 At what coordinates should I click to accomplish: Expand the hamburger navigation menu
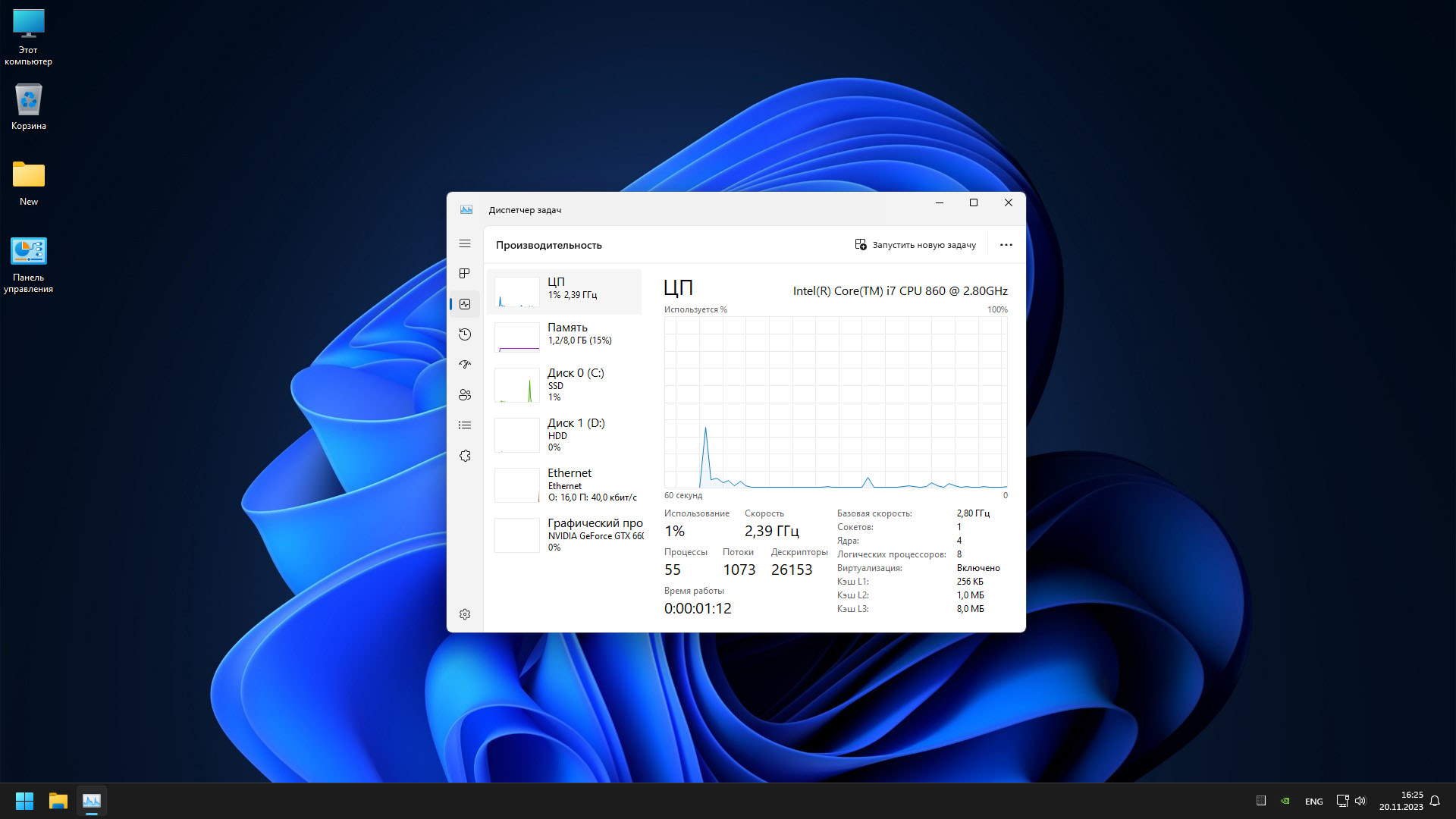[x=465, y=243]
